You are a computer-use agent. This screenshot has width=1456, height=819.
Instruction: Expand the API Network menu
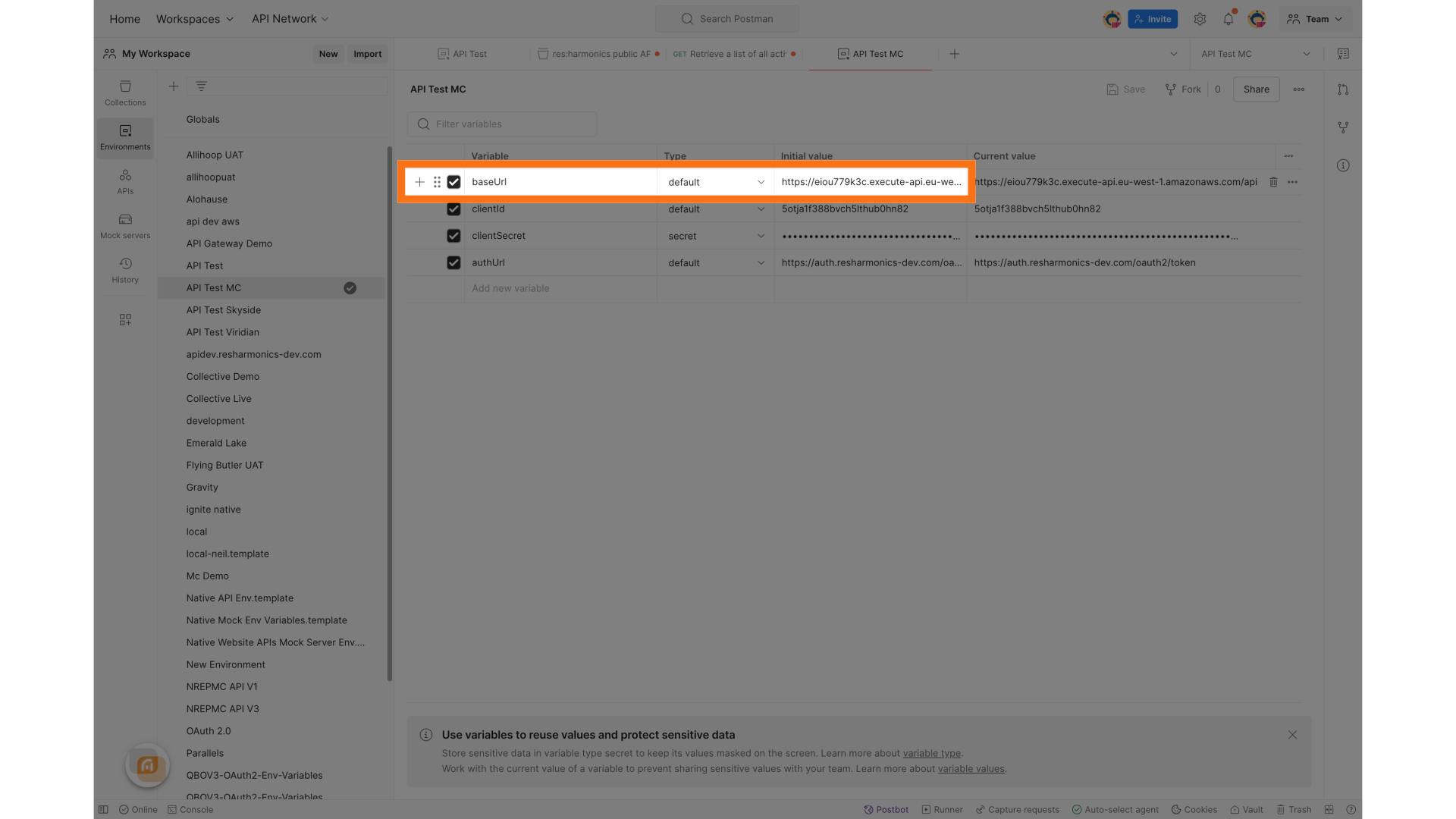click(x=290, y=19)
